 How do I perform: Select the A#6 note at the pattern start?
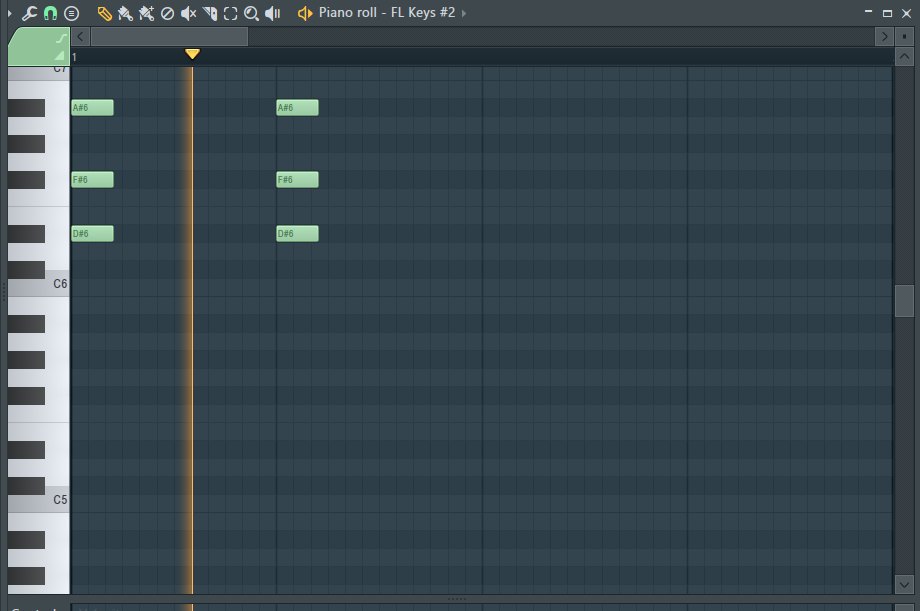(x=92, y=107)
